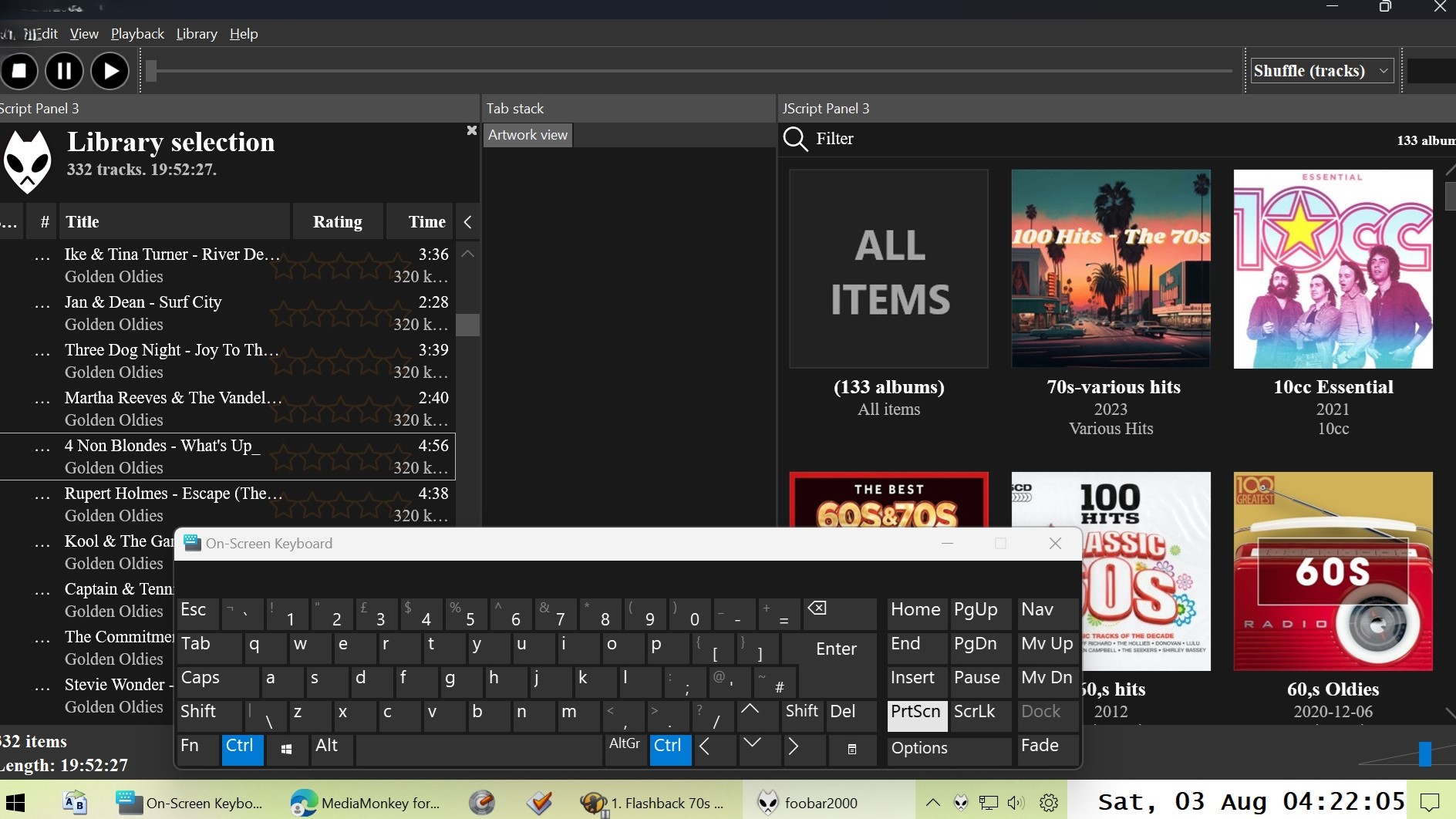Open the On-Screen Keyboard taskbar button
Image resolution: width=1456 pixels, height=819 pixels.
coord(188,803)
